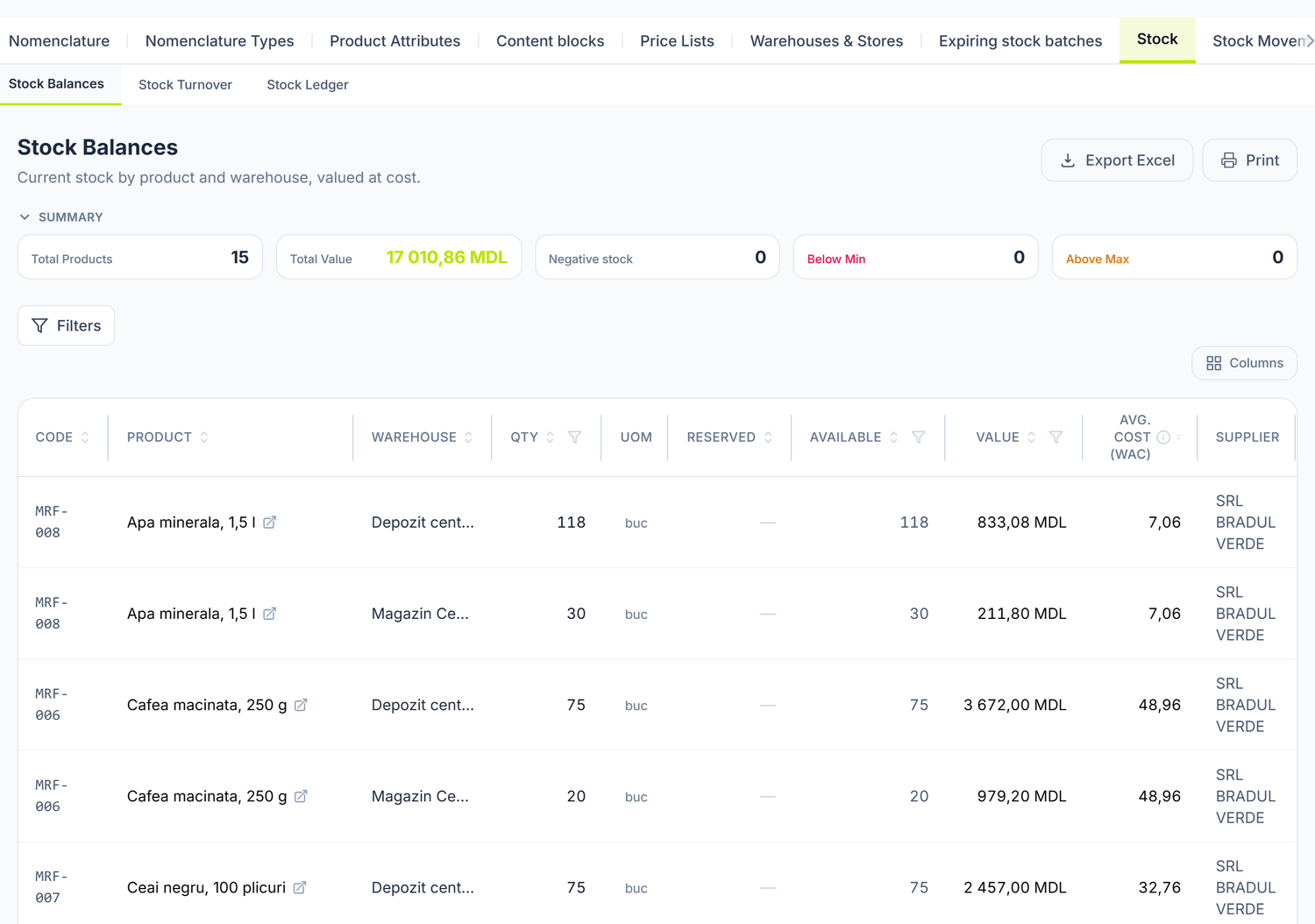Click the Total Value summary card
1315x924 pixels.
(x=399, y=257)
